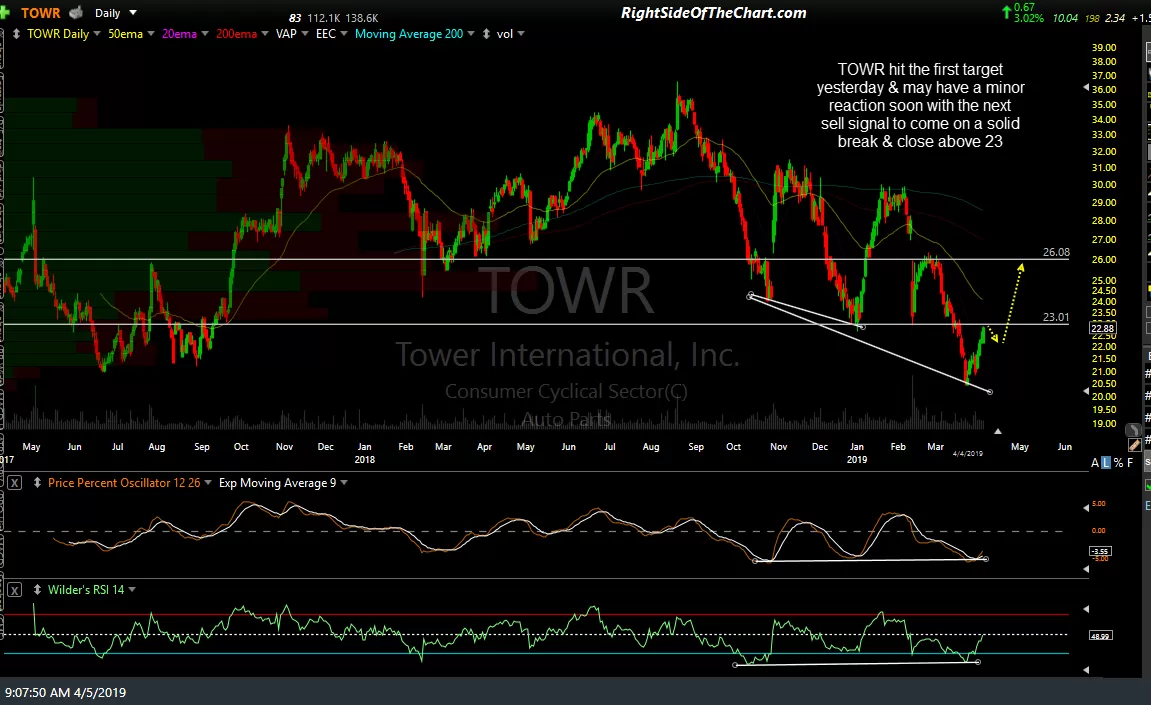Click the green plus add-indicator icon
Viewport: 1151px width, 705px height.
pyautogui.click(x=4, y=12)
